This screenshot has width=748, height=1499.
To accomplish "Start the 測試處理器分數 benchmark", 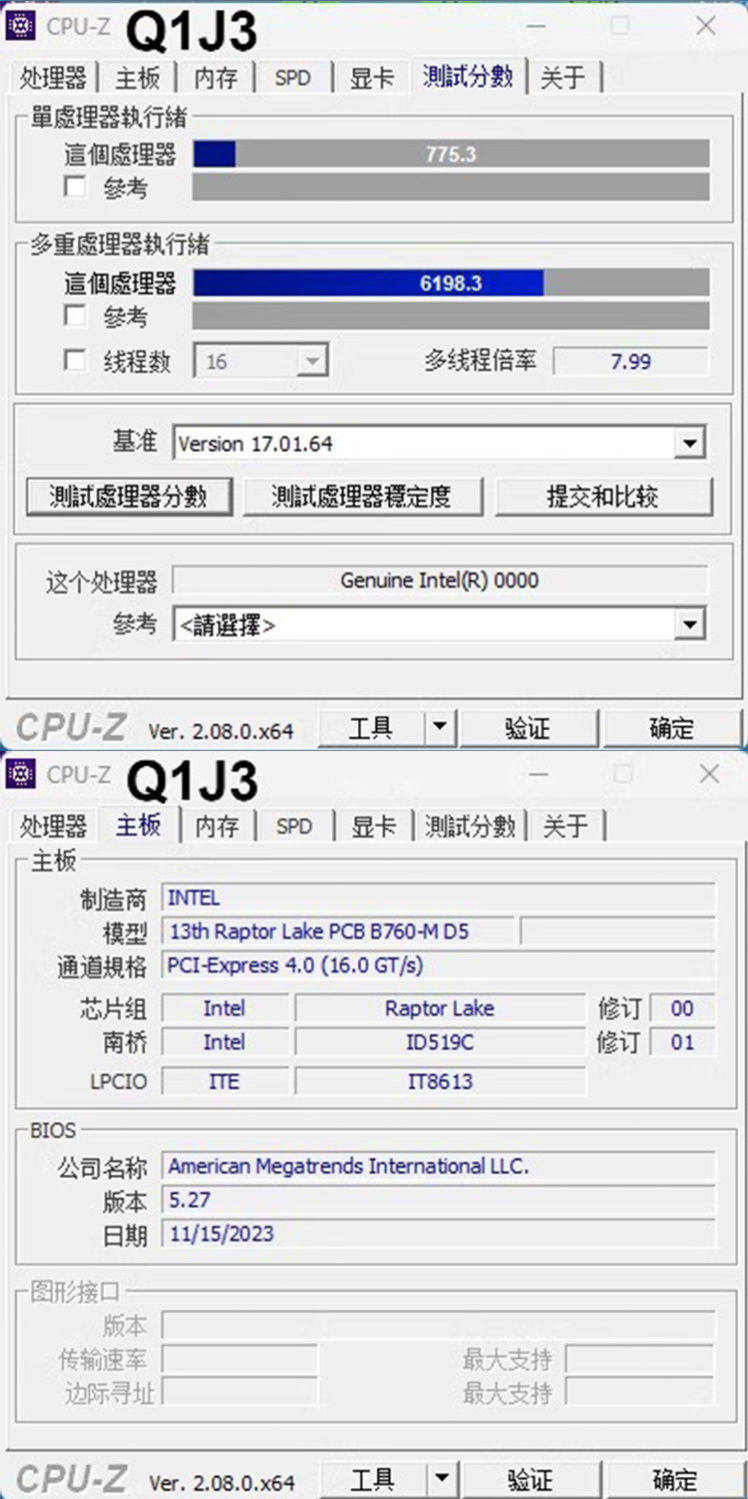I will pos(129,496).
